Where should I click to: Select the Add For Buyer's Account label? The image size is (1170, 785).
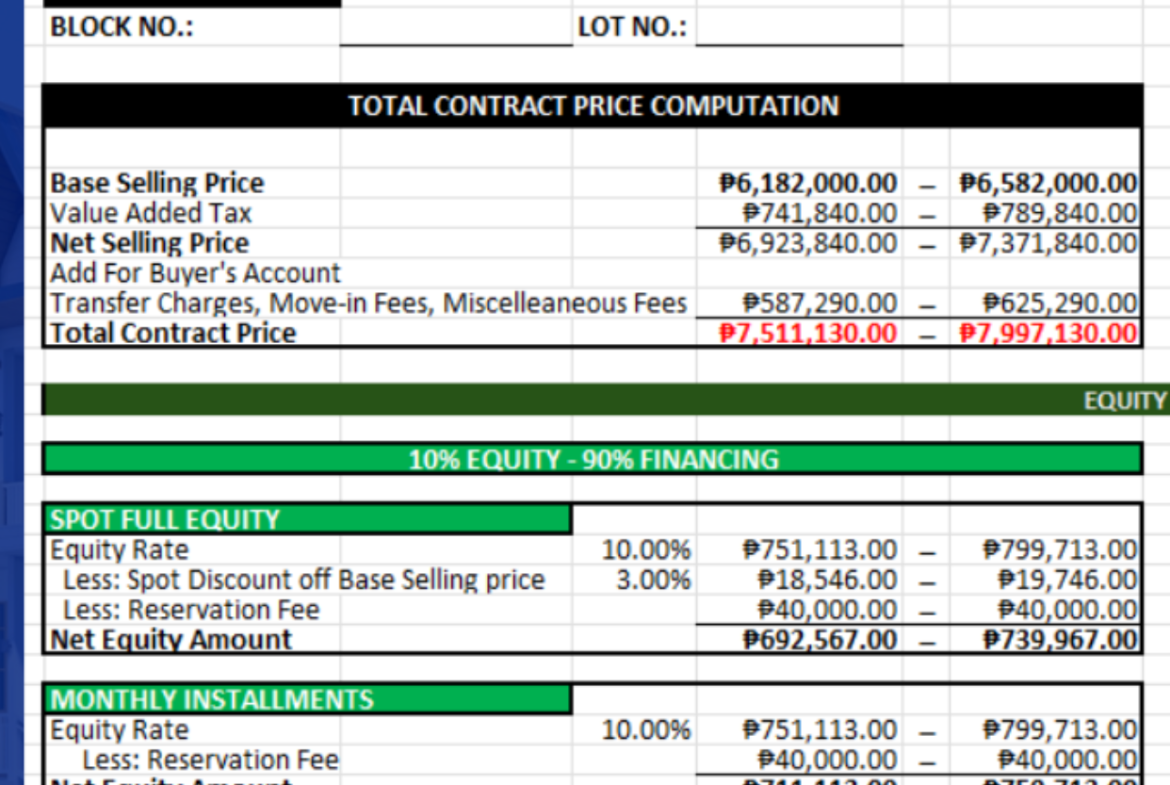pyautogui.click(x=196, y=273)
